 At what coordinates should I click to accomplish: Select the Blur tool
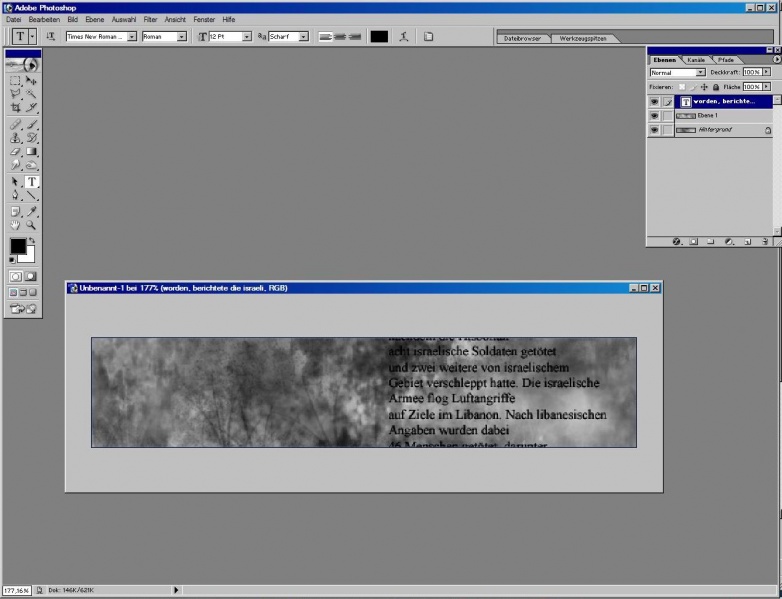tap(15, 165)
